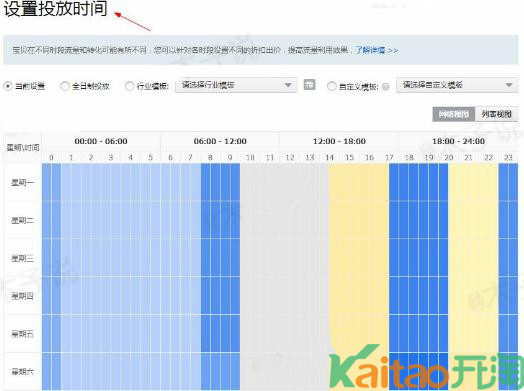
Task: Open the 了解详情 >> link
Action: 376,50
